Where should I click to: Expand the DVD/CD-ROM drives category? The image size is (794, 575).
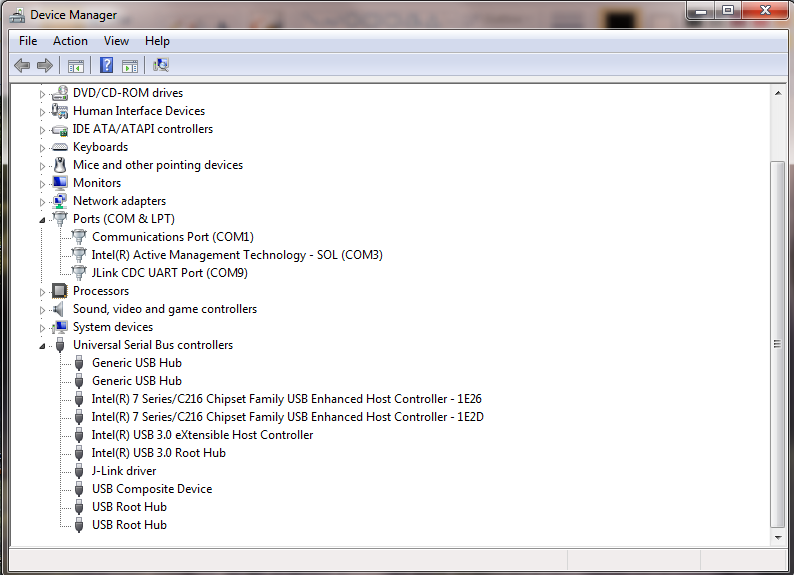click(x=43, y=93)
